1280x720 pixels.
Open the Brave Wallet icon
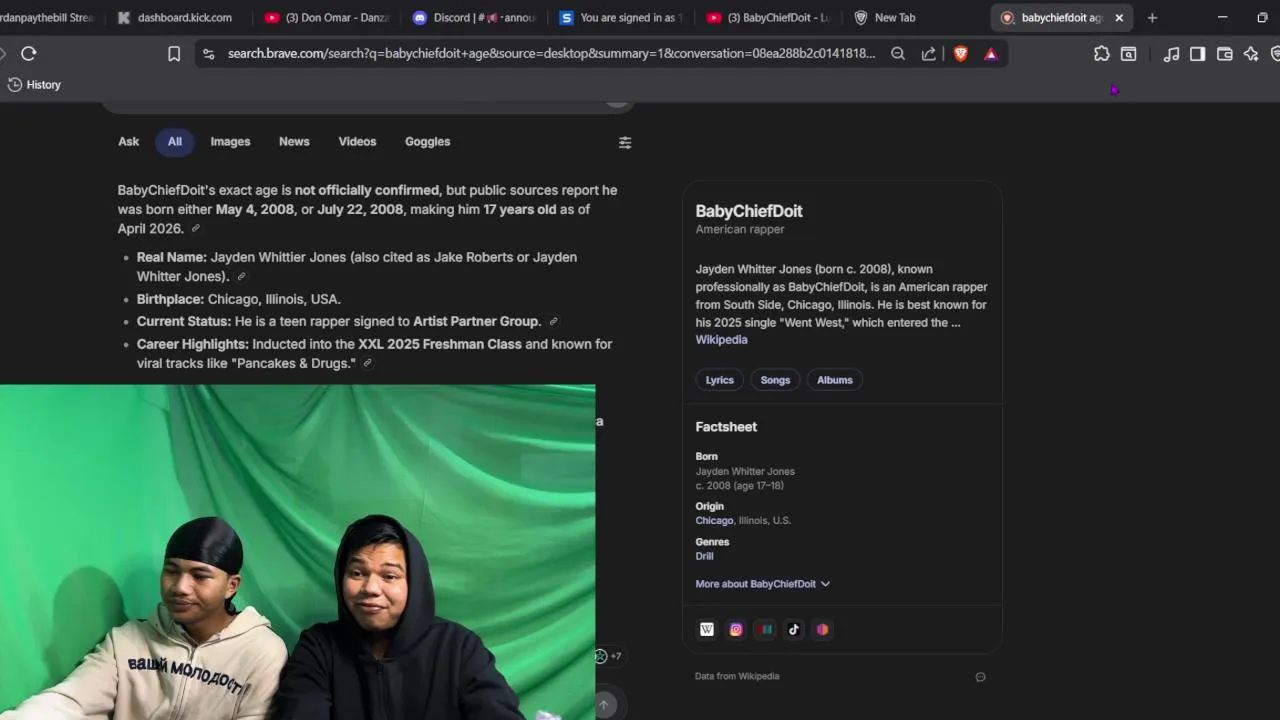[1224, 54]
